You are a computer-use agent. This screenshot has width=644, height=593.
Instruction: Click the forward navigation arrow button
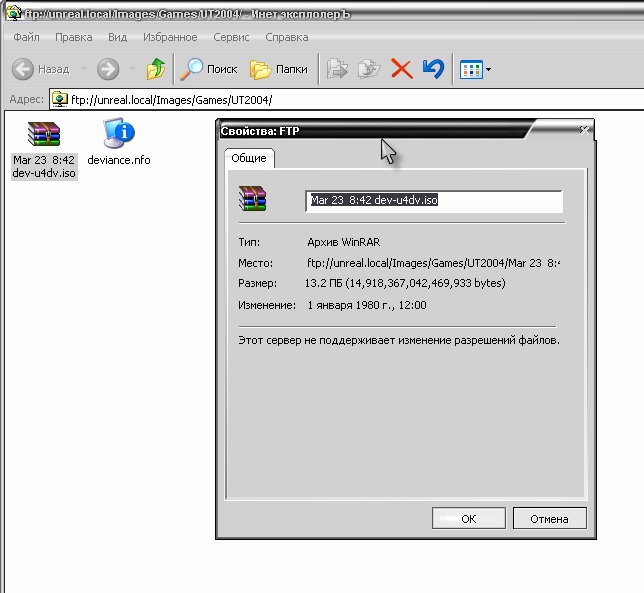point(108,69)
